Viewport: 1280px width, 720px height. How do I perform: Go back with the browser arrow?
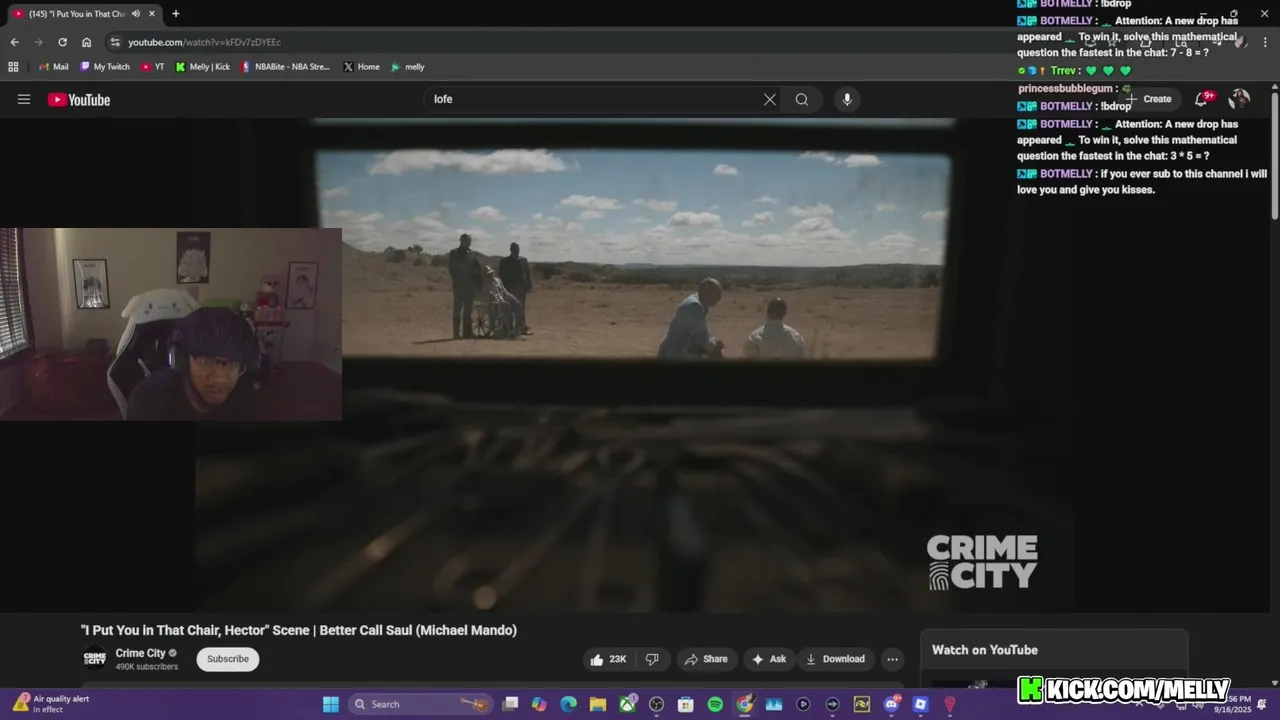click(14, 42)
